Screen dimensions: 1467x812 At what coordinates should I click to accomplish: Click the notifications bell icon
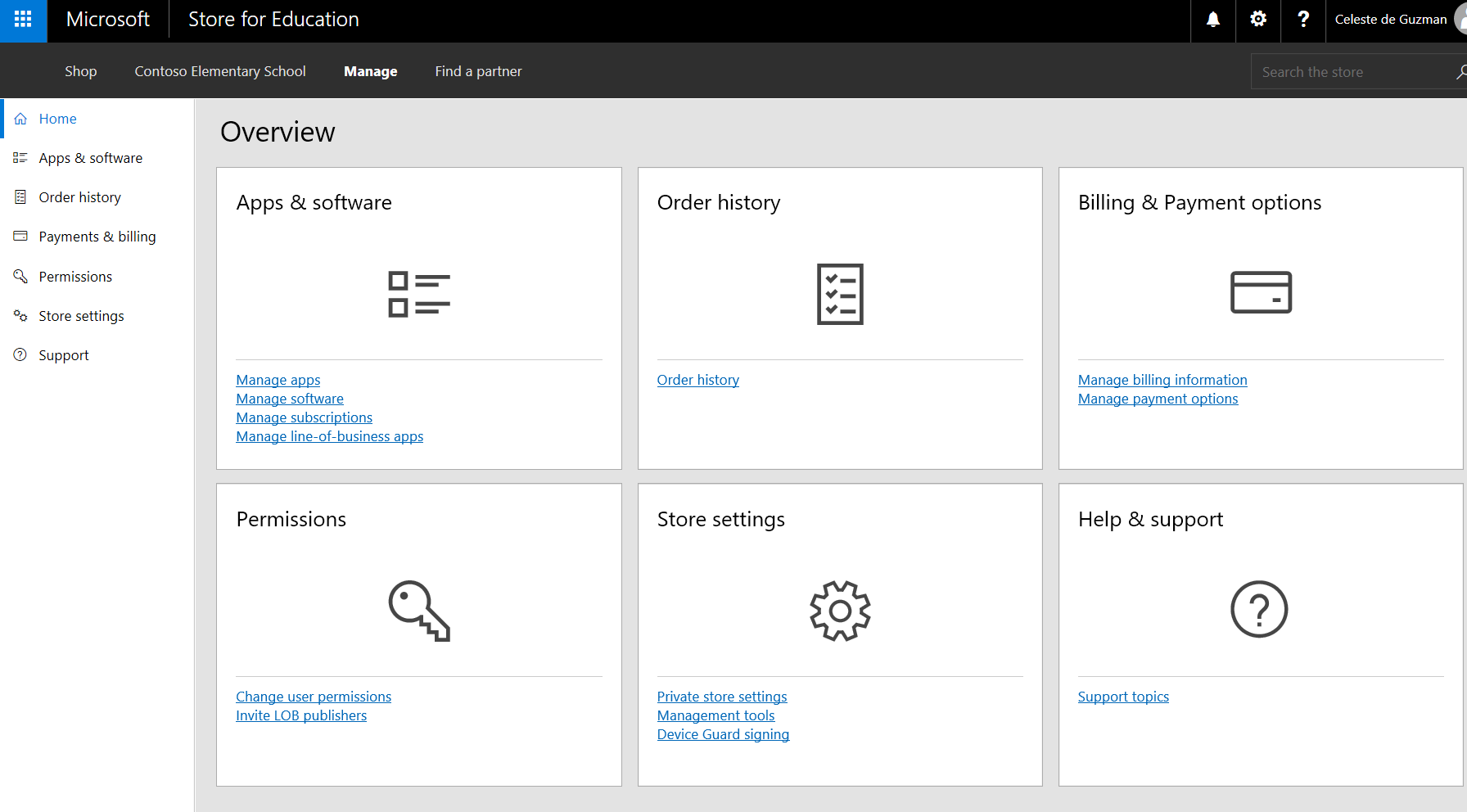click(1212, 20)
